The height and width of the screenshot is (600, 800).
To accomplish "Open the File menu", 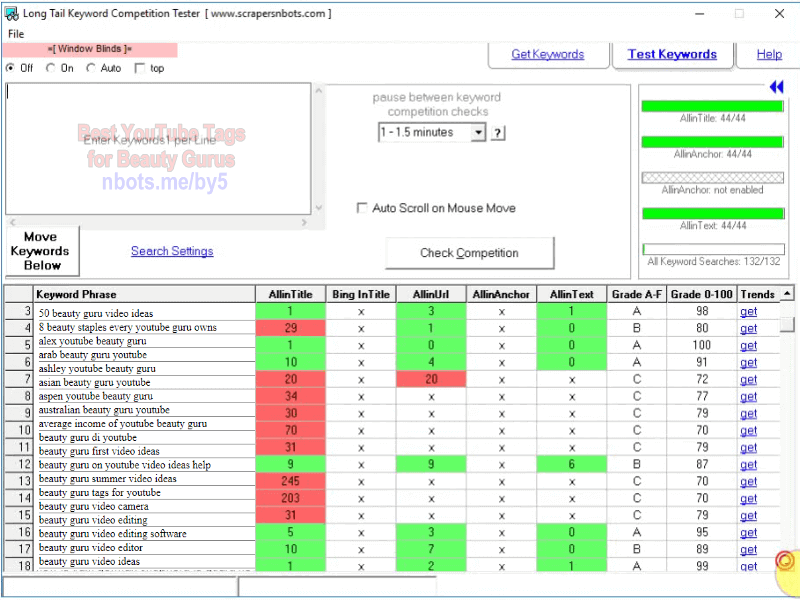I will [x=15, y=33].
